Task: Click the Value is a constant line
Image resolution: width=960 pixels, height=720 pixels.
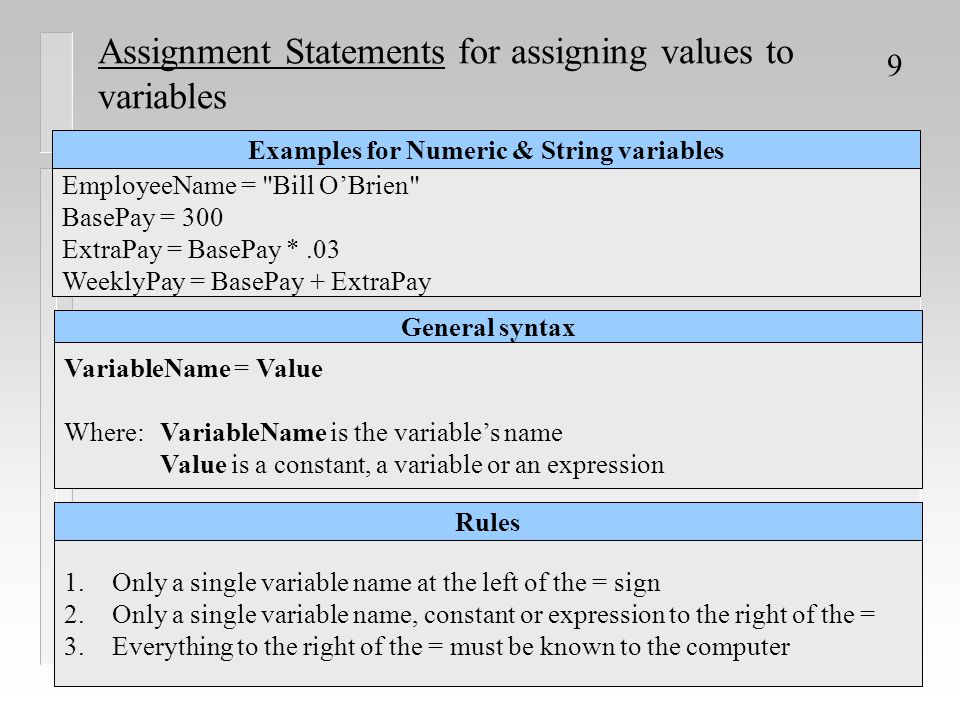Action: point(412,465)
